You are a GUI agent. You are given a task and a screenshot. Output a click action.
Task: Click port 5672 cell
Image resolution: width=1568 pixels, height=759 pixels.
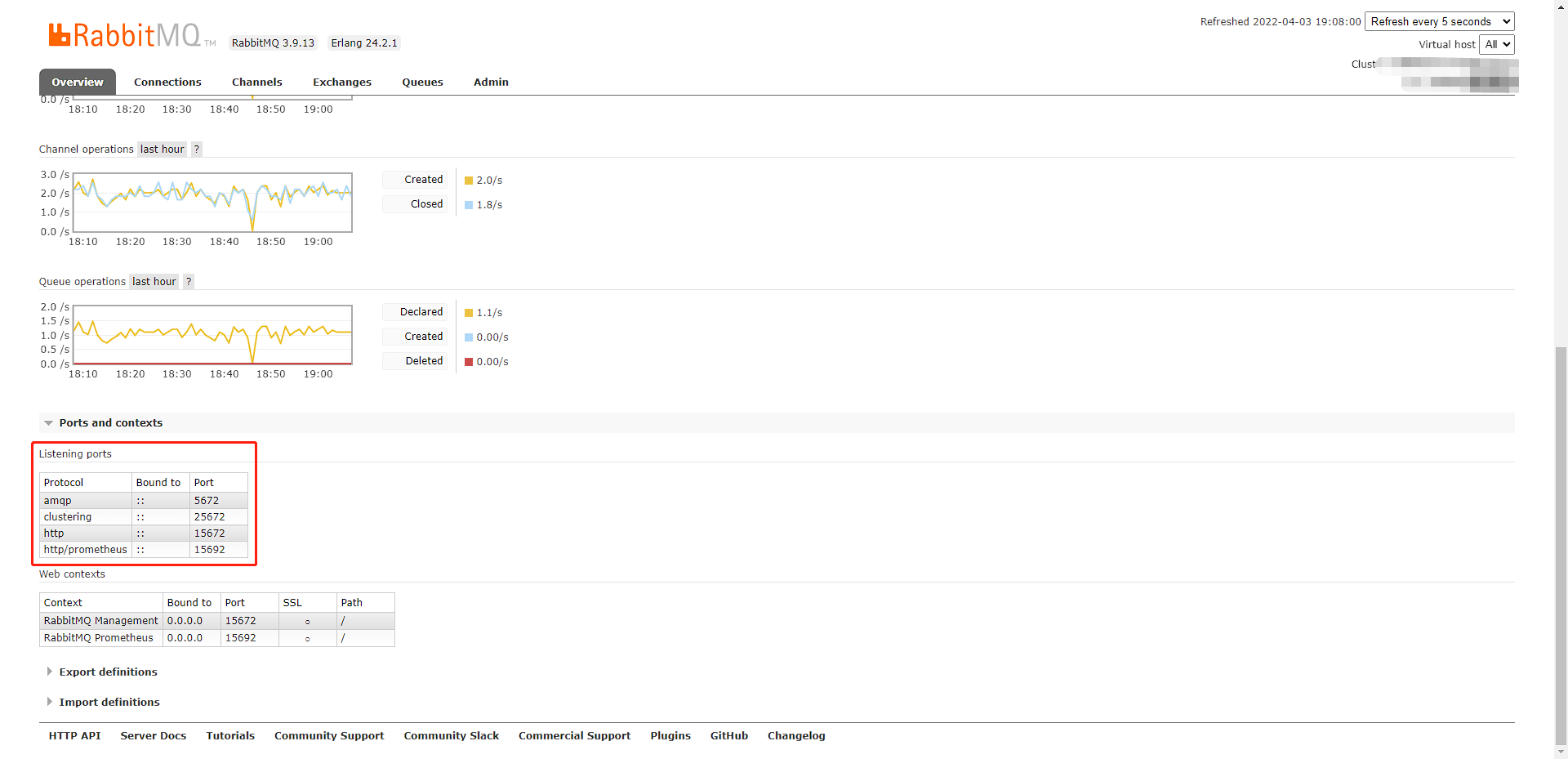pyautogui.click(x=218, y=500)
